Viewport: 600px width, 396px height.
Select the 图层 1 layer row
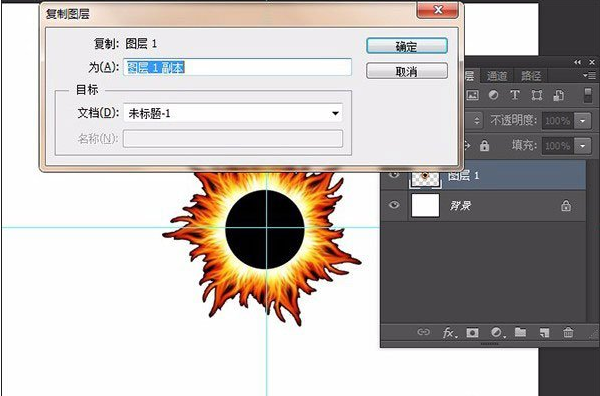(483, 176)
